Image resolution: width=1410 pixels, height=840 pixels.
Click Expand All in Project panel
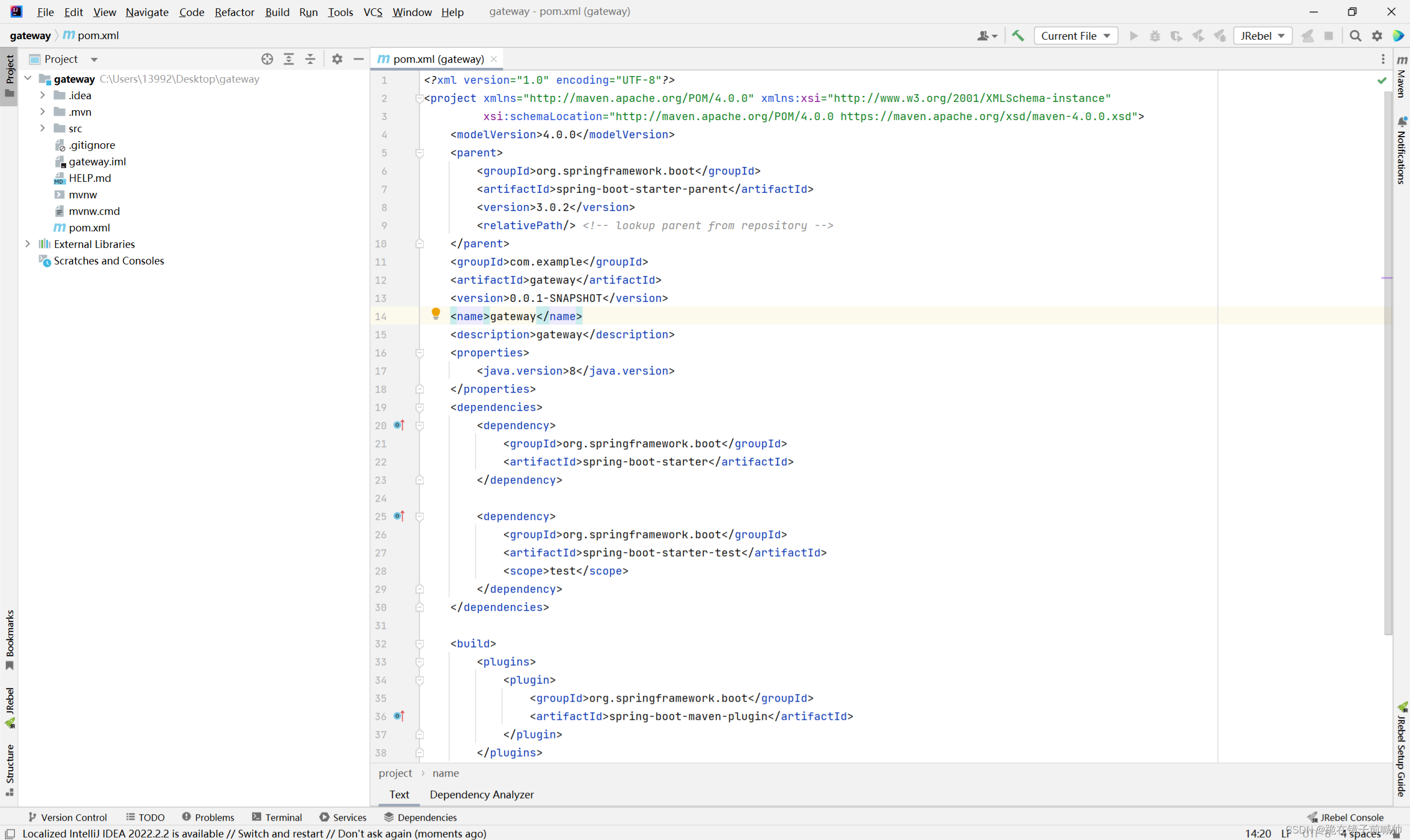(289, 59)
